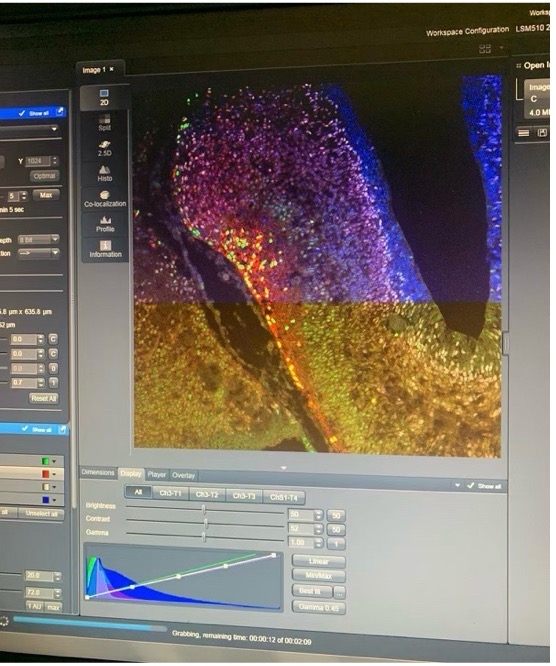
Task: Click the save icon in Open Images panel
Action: click(x=542, y=133)
